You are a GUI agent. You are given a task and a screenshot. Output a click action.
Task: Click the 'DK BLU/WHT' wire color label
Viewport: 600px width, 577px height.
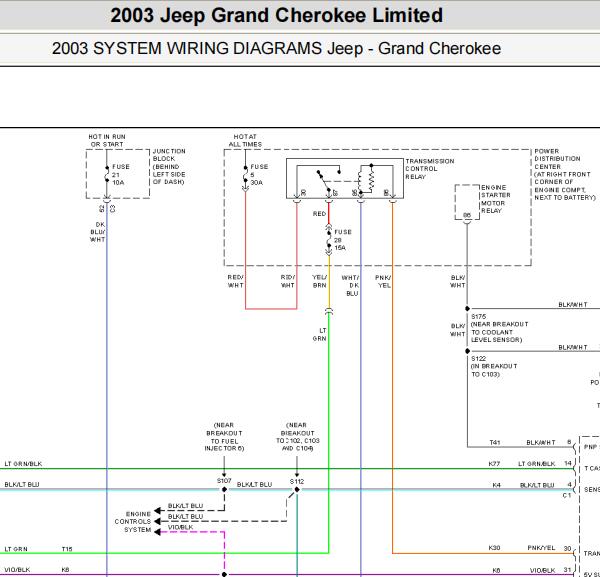click(98, 232)
